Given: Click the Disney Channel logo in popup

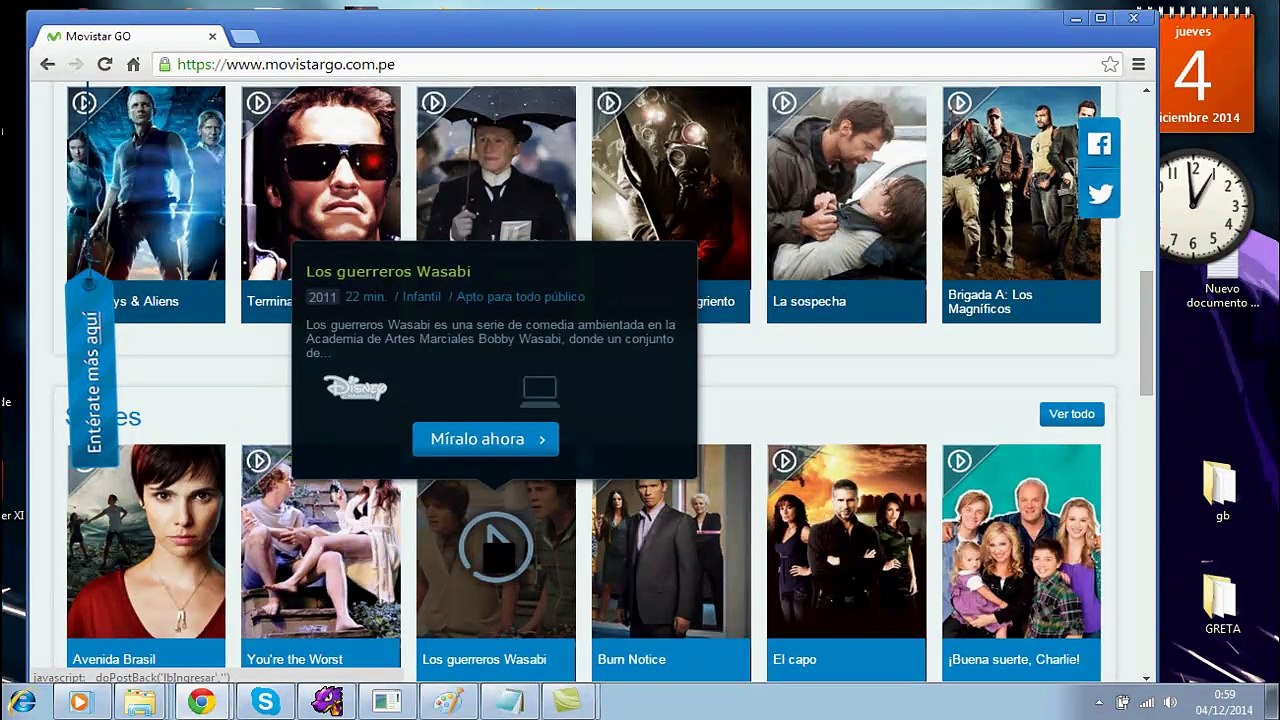Looking at the screenshot, I should tap(355, 388).
